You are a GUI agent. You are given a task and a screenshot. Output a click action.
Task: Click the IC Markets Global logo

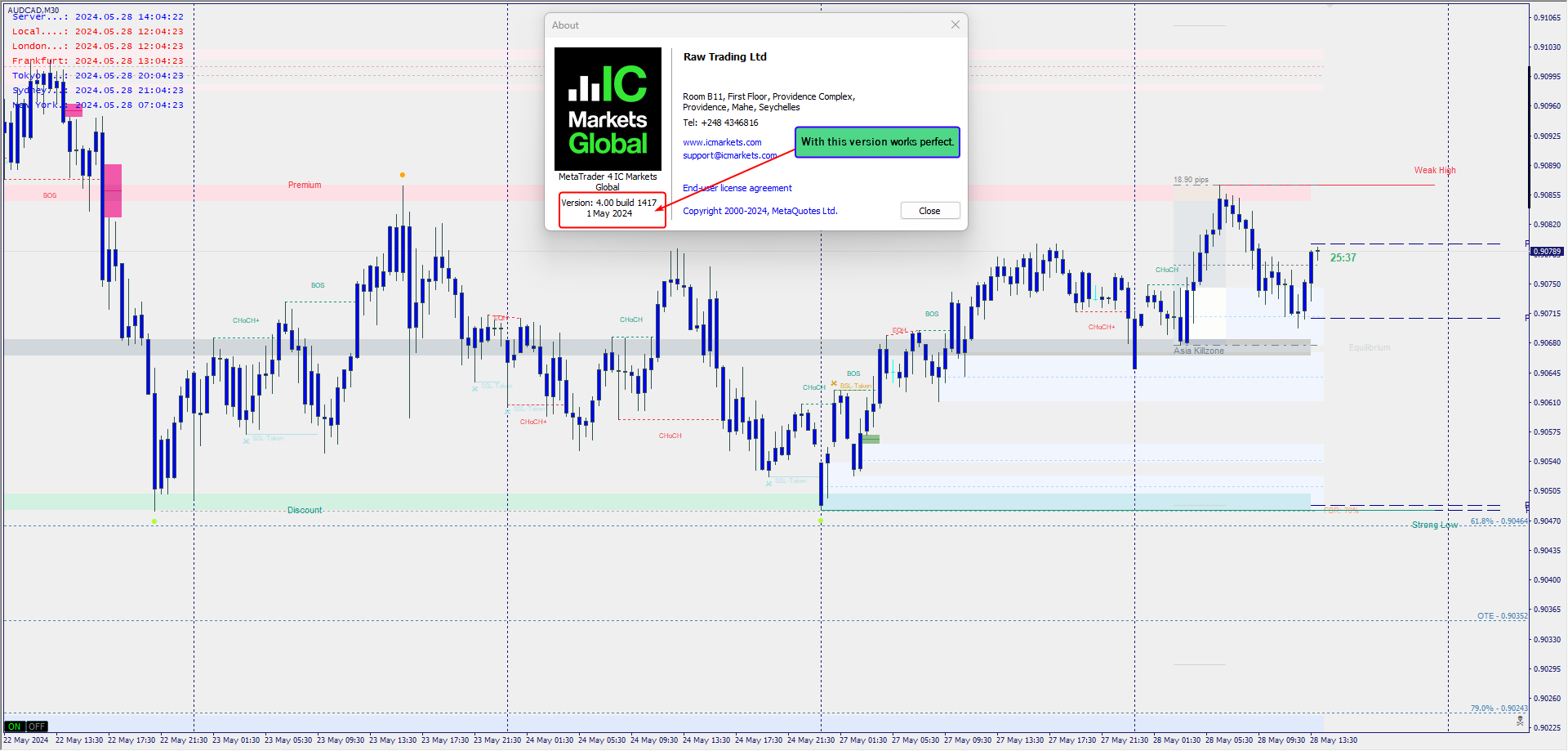click(608, 109)
